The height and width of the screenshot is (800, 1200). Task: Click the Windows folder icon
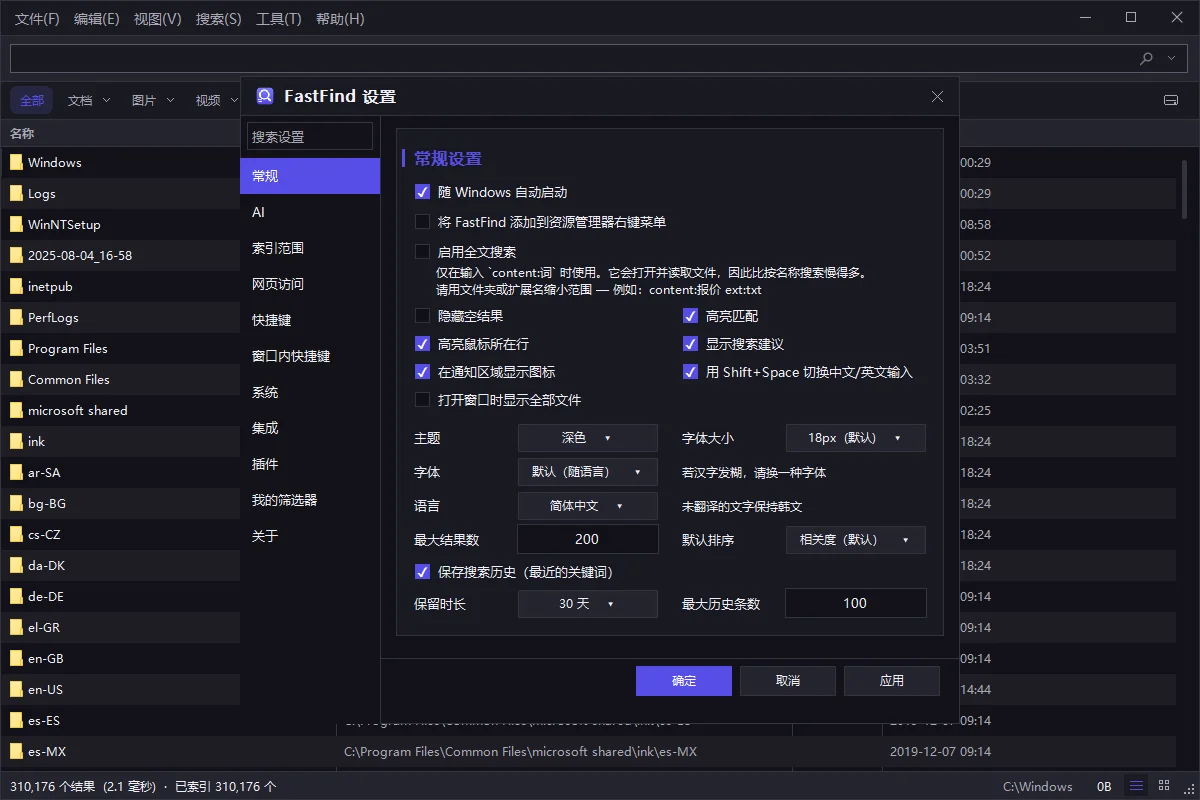coord(16,162)
